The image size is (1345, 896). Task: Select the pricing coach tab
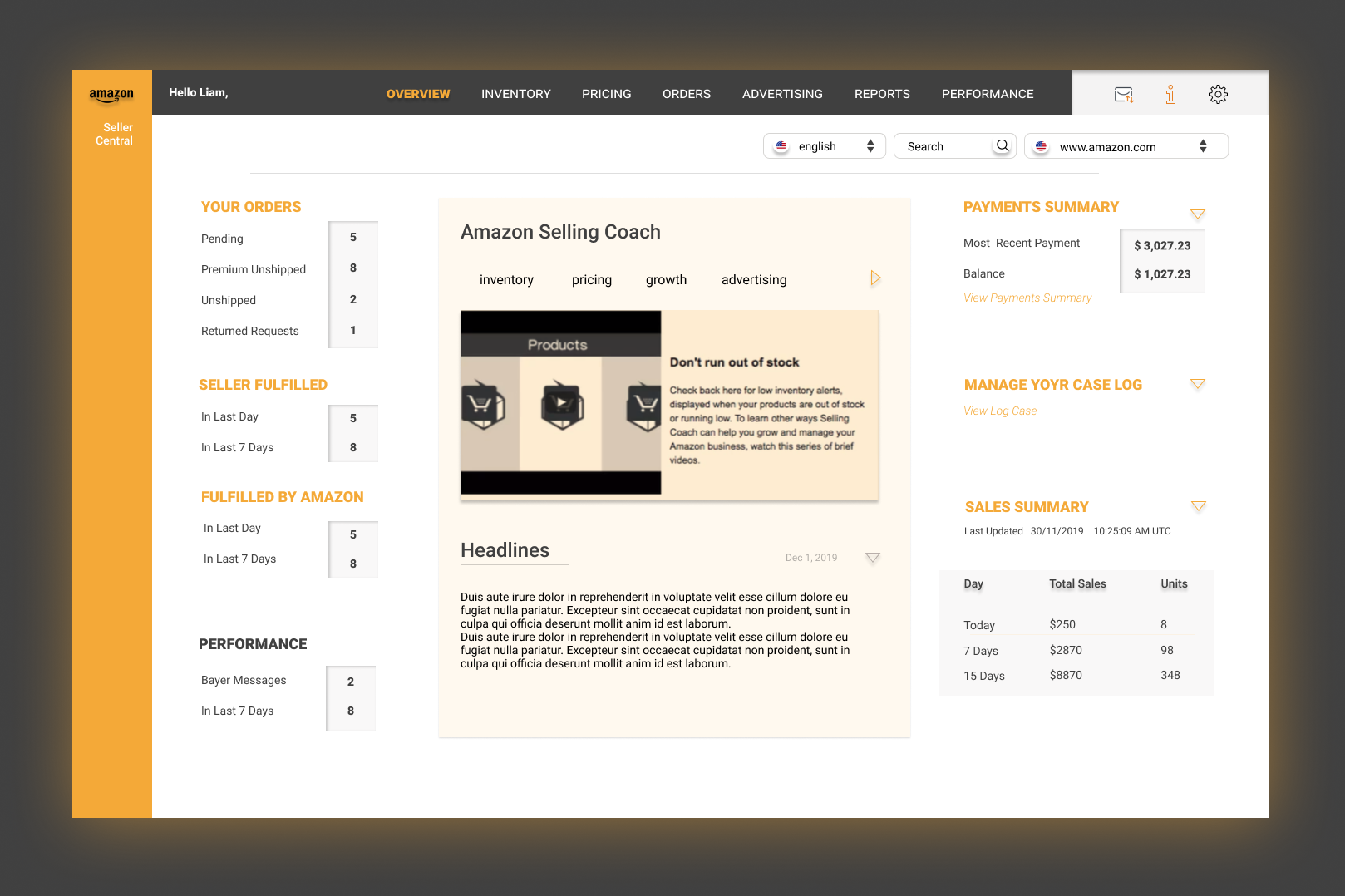(x=592, y=280)
